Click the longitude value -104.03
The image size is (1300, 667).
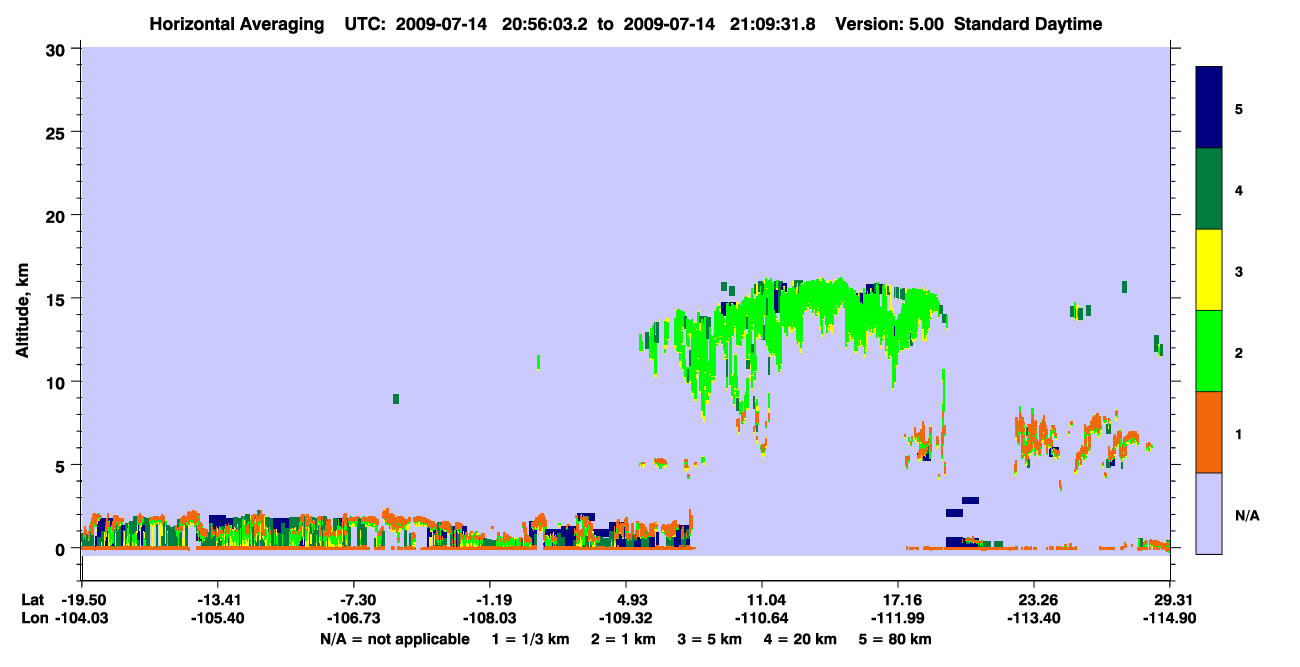point(82,618)
